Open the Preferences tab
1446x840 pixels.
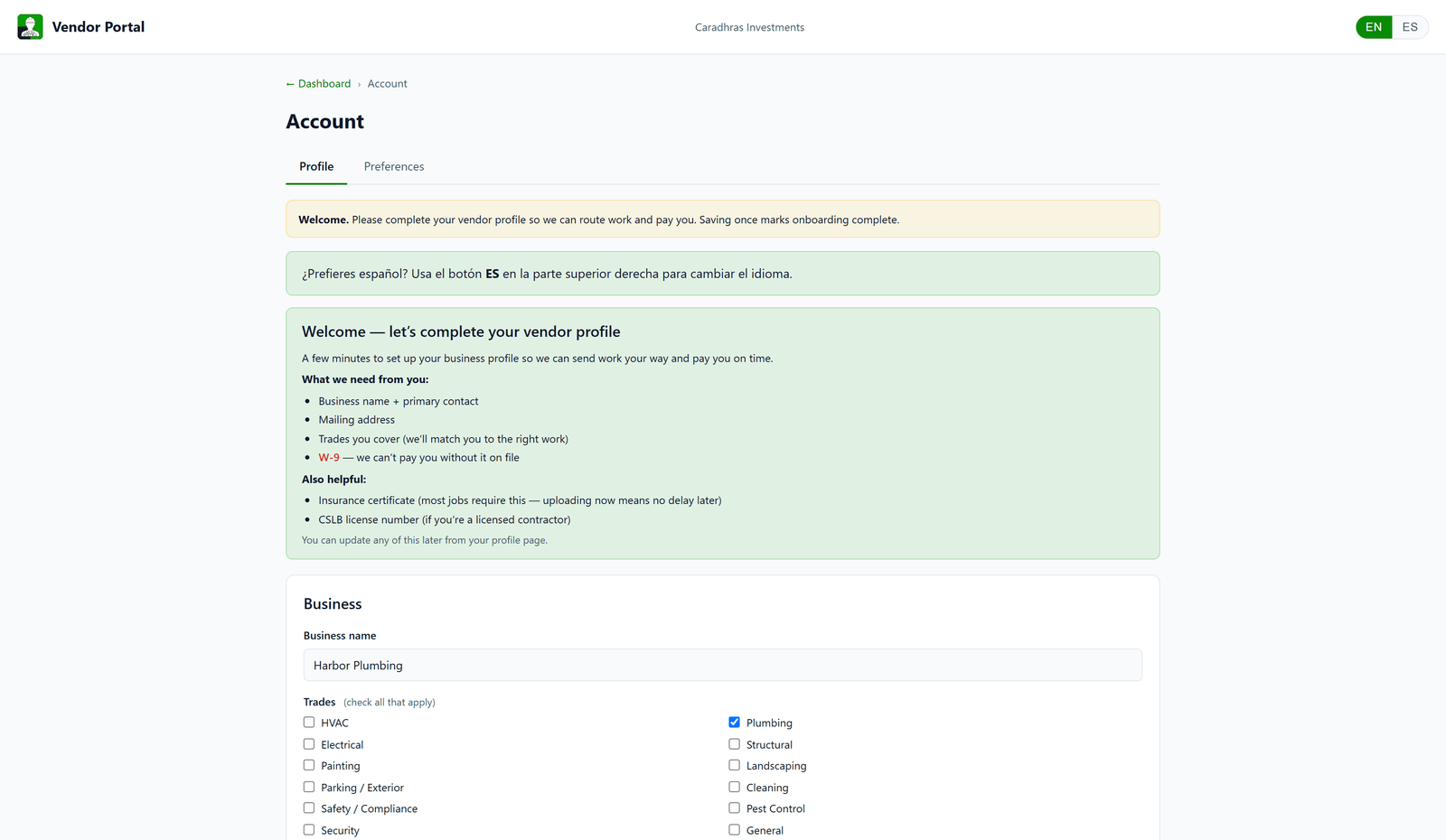394,167
